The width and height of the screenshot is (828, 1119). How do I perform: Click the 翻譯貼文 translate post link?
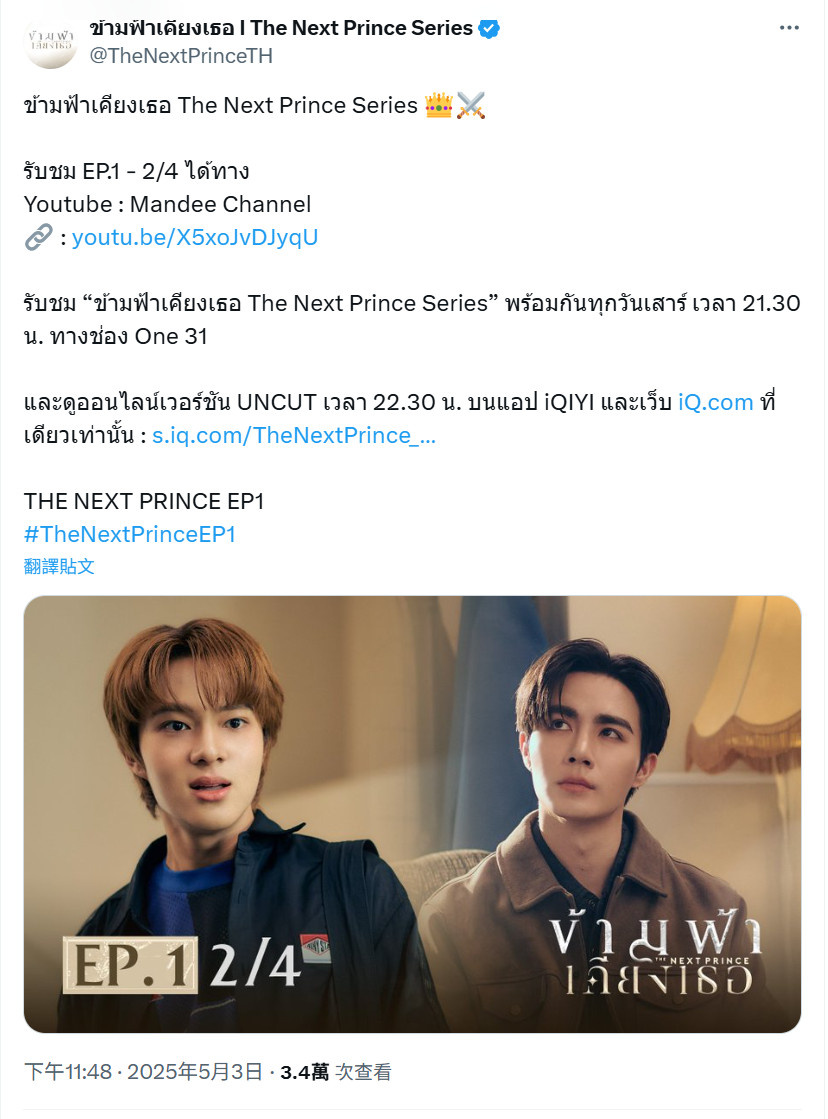pos(59,567)
